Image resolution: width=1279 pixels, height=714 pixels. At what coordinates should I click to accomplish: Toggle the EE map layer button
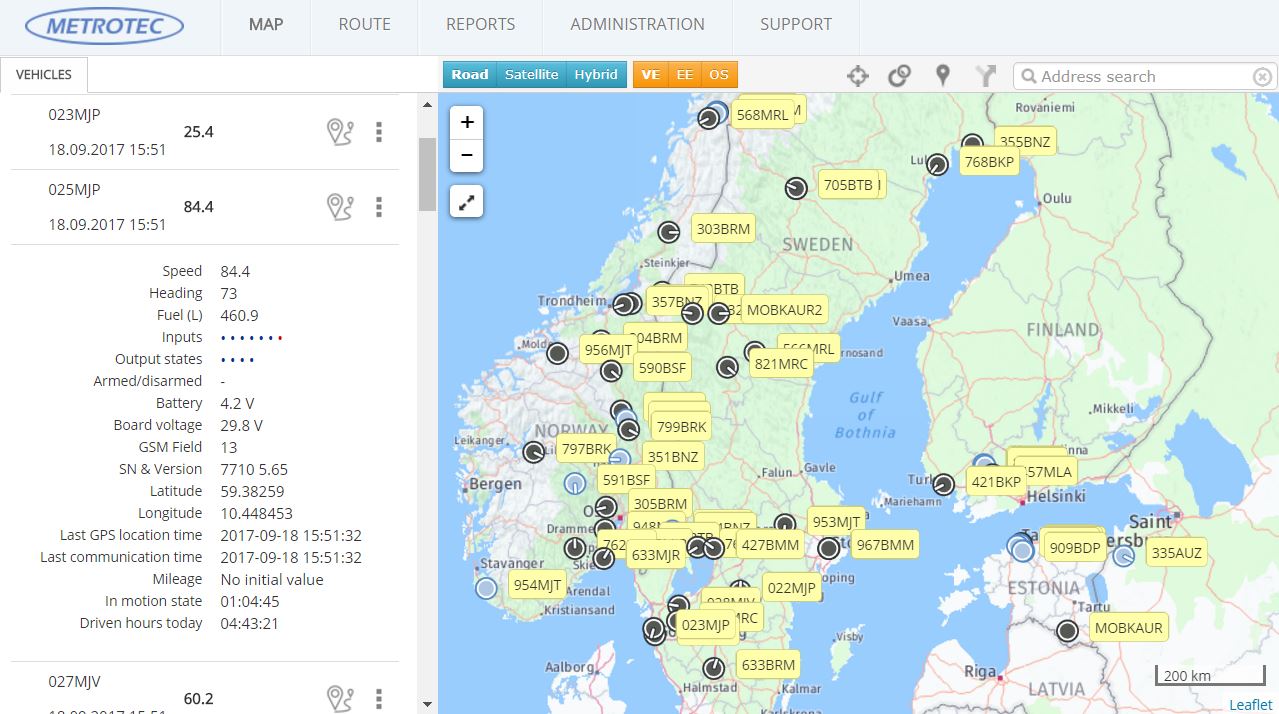(684, 75)
